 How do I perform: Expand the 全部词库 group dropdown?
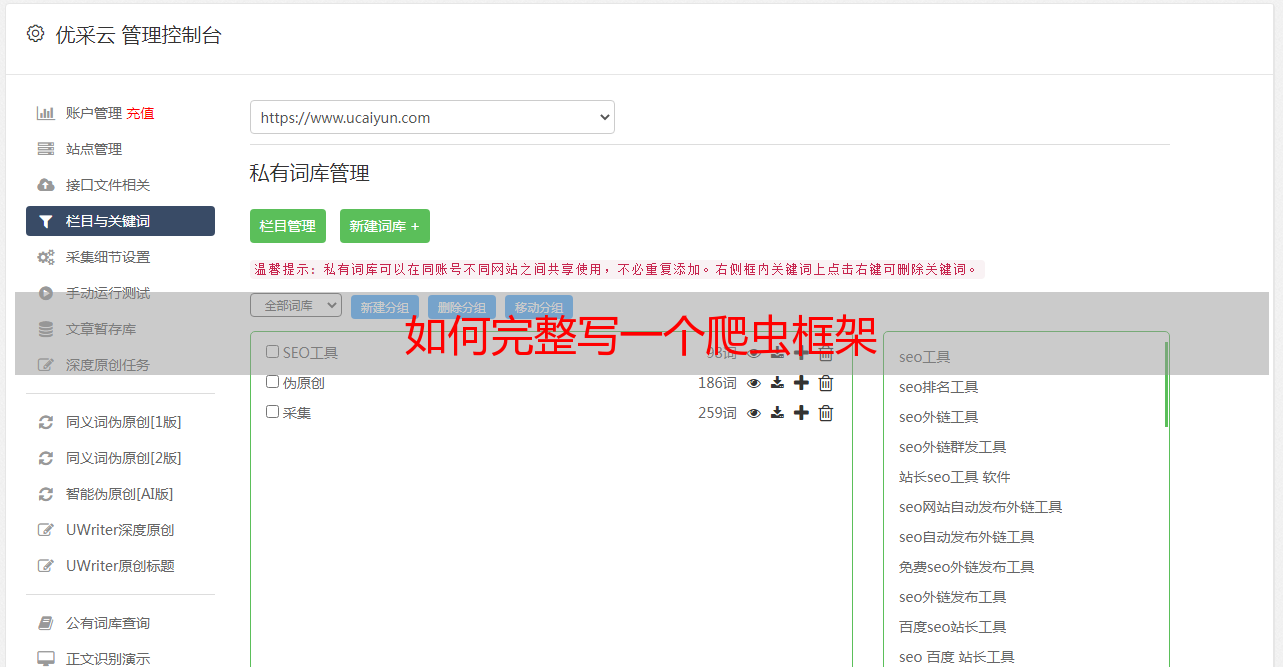[296, 305]
